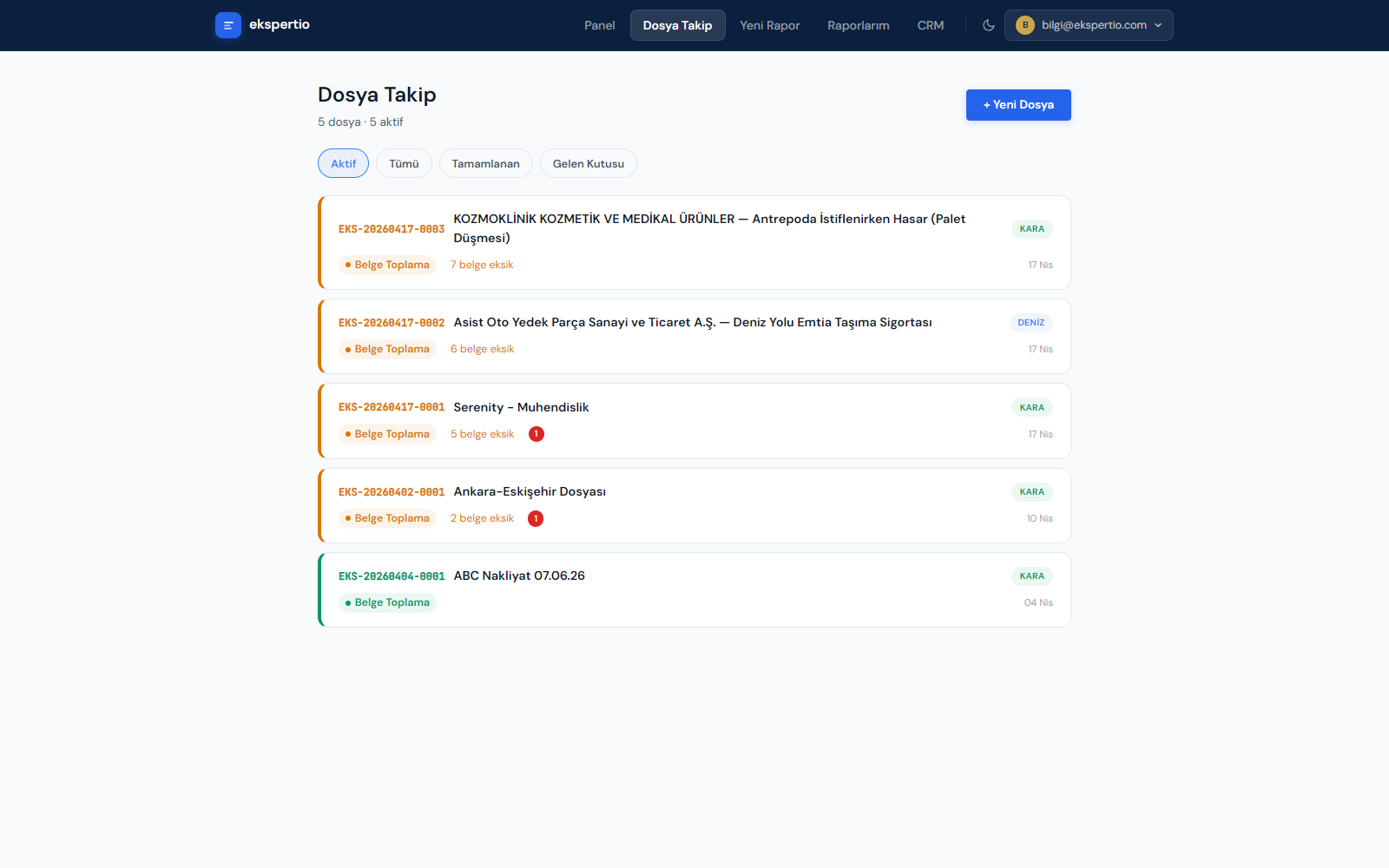
Task: Open the Asist Oto Yedek Parça file
Action: pyautogui.click(x=693, y=322)
